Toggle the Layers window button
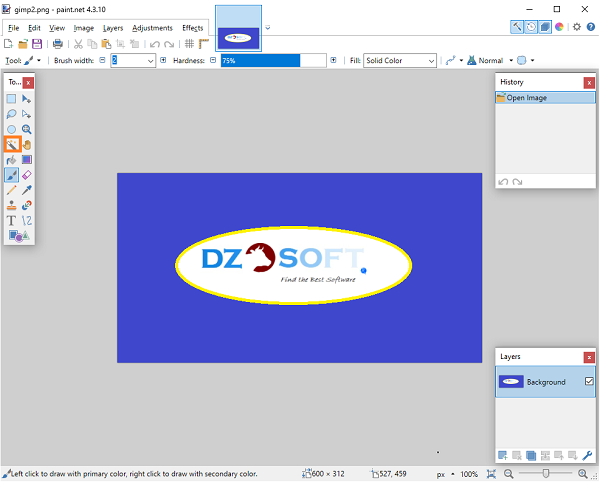600x483 pixels. (x=545, y=27)
